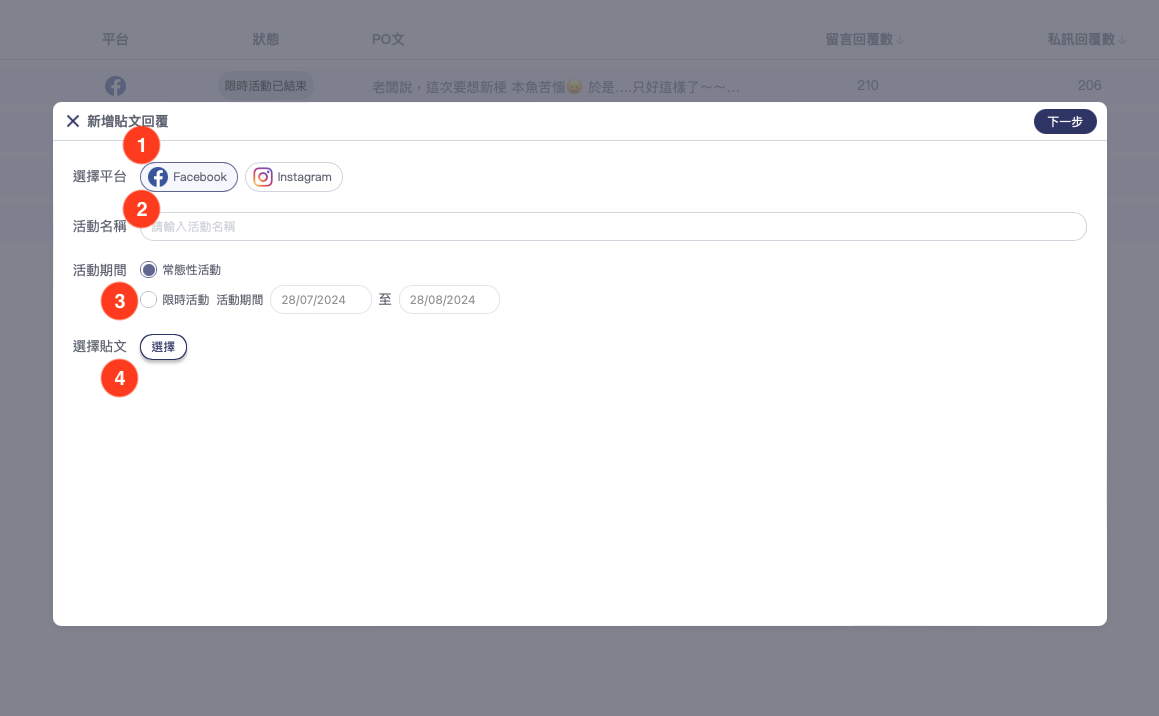Click the red step 2 marker
This screenshot has height=716, width=1159.
[141, 209]
